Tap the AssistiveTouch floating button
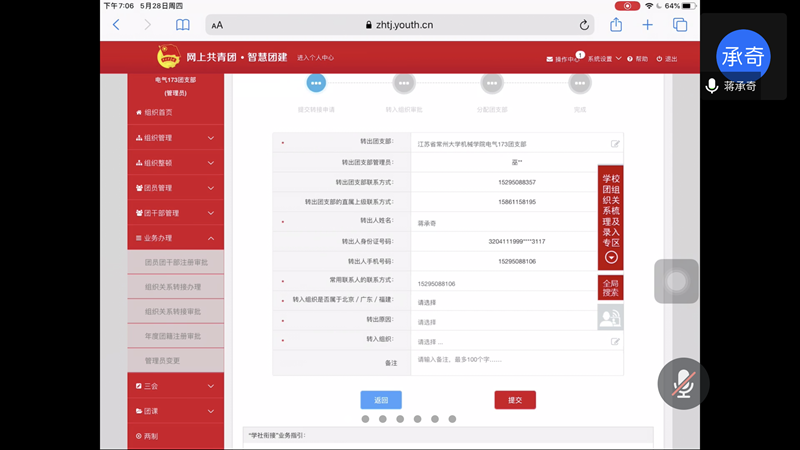The width and height of the screenshot is (800, 450). 676,281
